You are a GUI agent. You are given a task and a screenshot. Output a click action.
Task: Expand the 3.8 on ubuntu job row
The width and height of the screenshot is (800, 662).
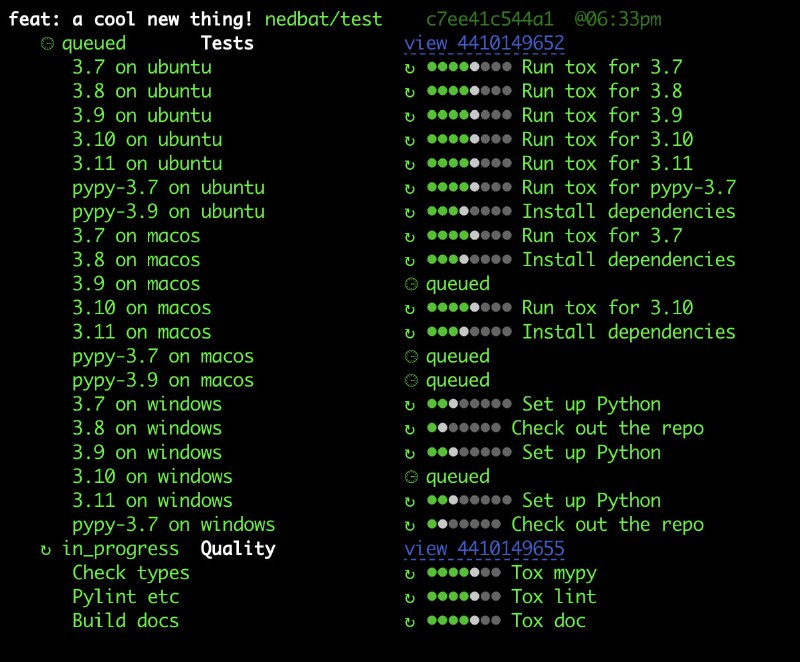tap(140, 91)
